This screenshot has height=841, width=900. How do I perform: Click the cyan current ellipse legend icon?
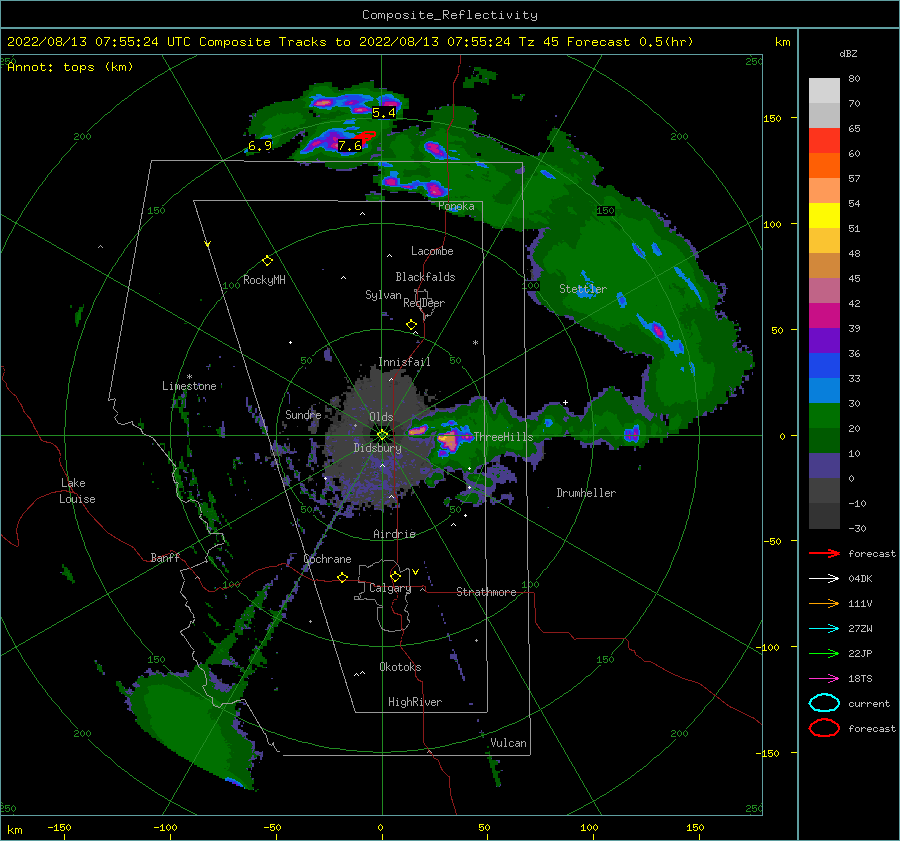(x=824, y=703)
